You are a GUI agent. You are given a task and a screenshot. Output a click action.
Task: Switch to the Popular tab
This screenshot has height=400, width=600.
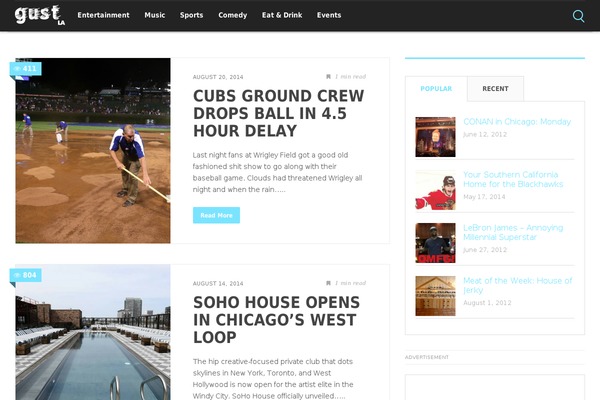pos(436,89)
